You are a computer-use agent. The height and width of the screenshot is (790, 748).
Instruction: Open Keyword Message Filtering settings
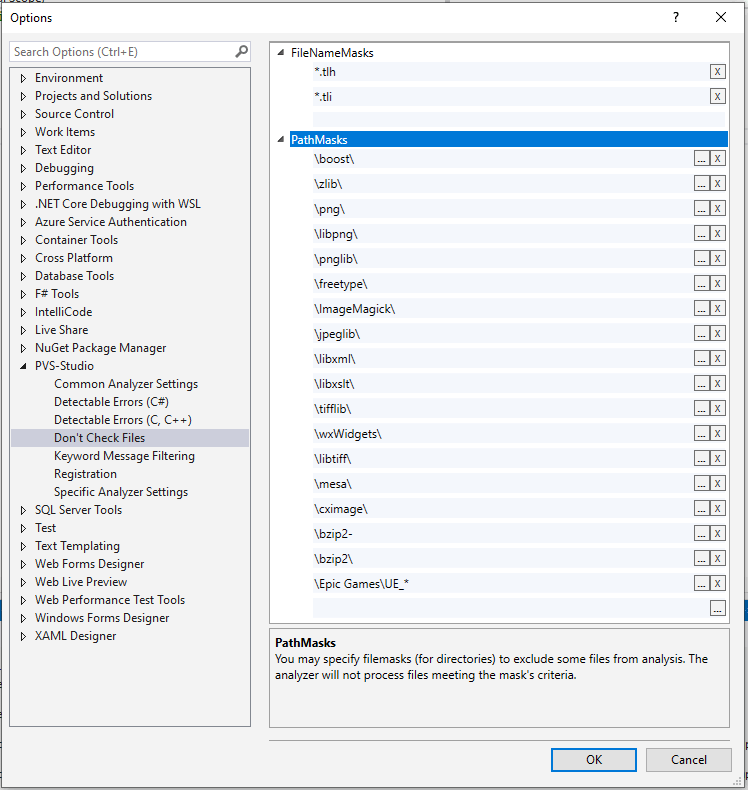click(124, 456)
